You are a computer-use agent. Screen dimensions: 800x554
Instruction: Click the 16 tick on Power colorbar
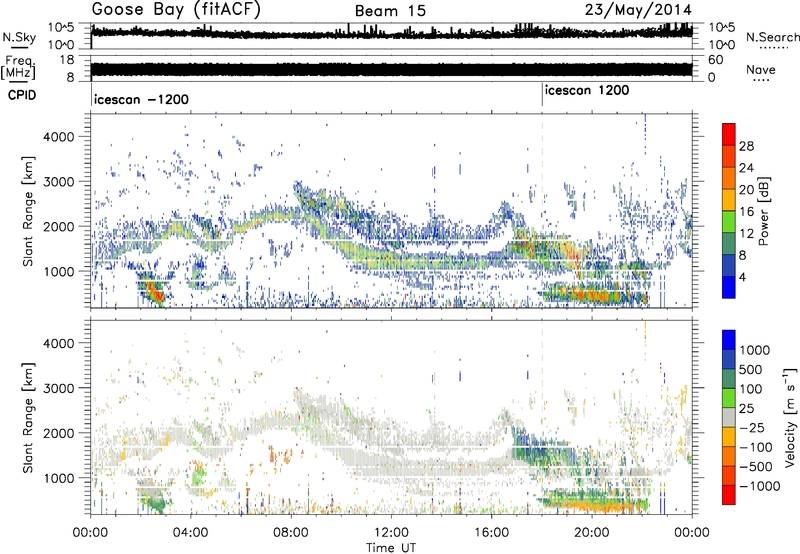(x=746, y=212)
